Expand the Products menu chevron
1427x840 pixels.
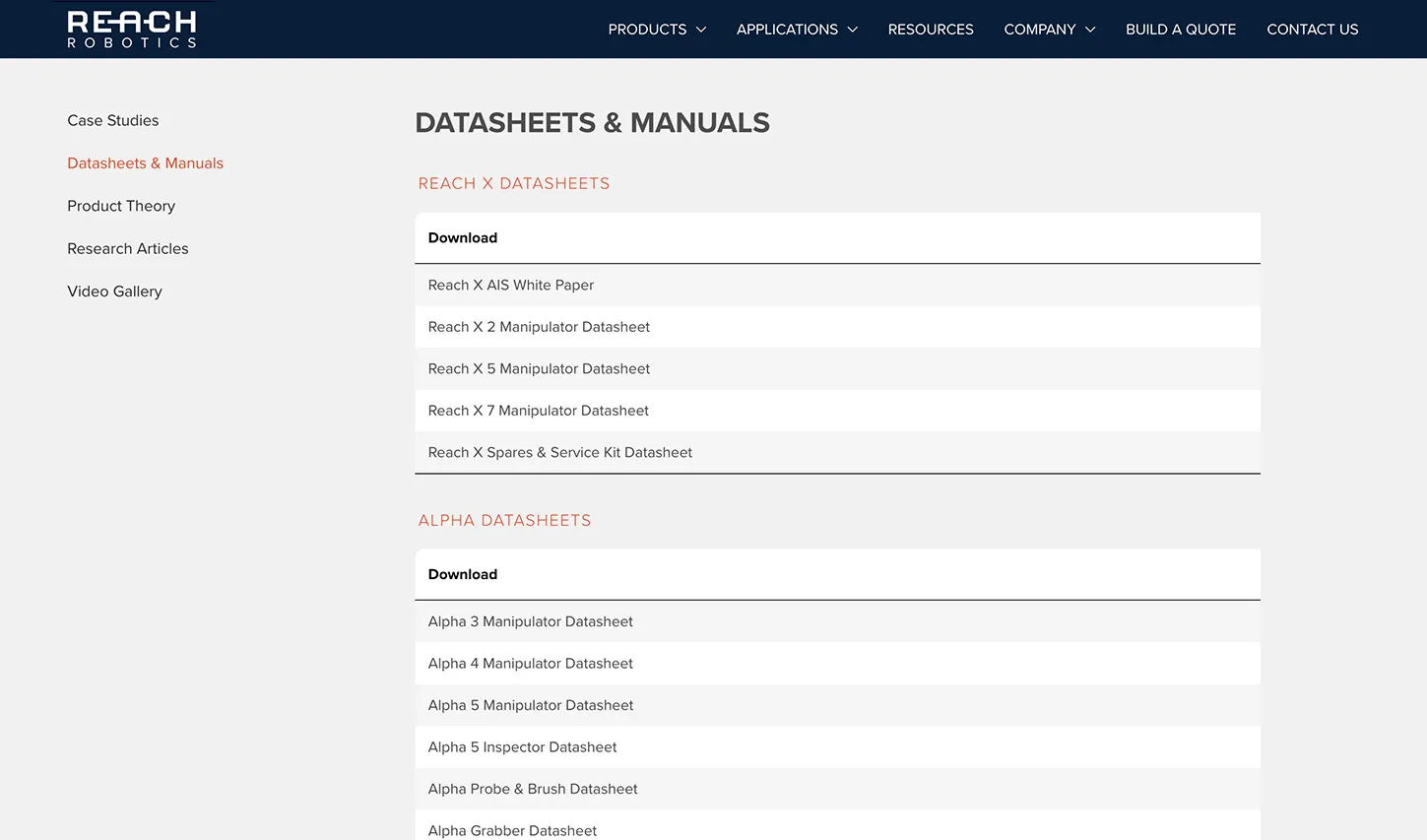(701, 30)
